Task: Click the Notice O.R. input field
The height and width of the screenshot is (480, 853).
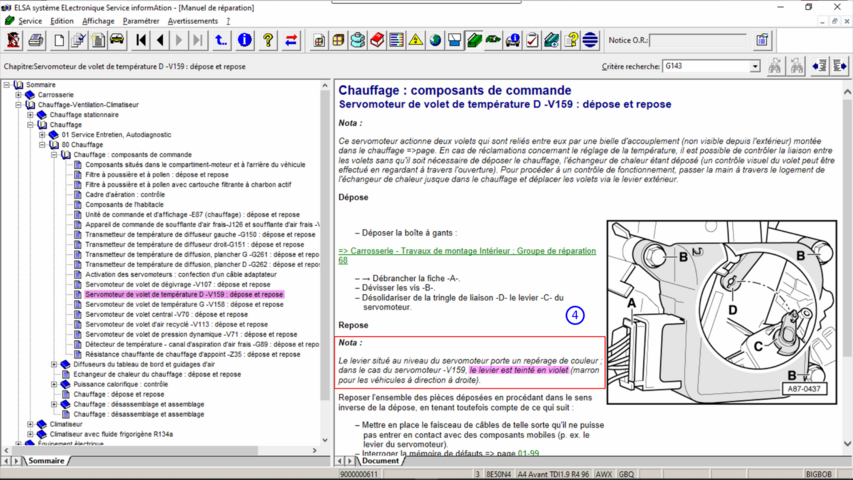Action: pos(698,40)
